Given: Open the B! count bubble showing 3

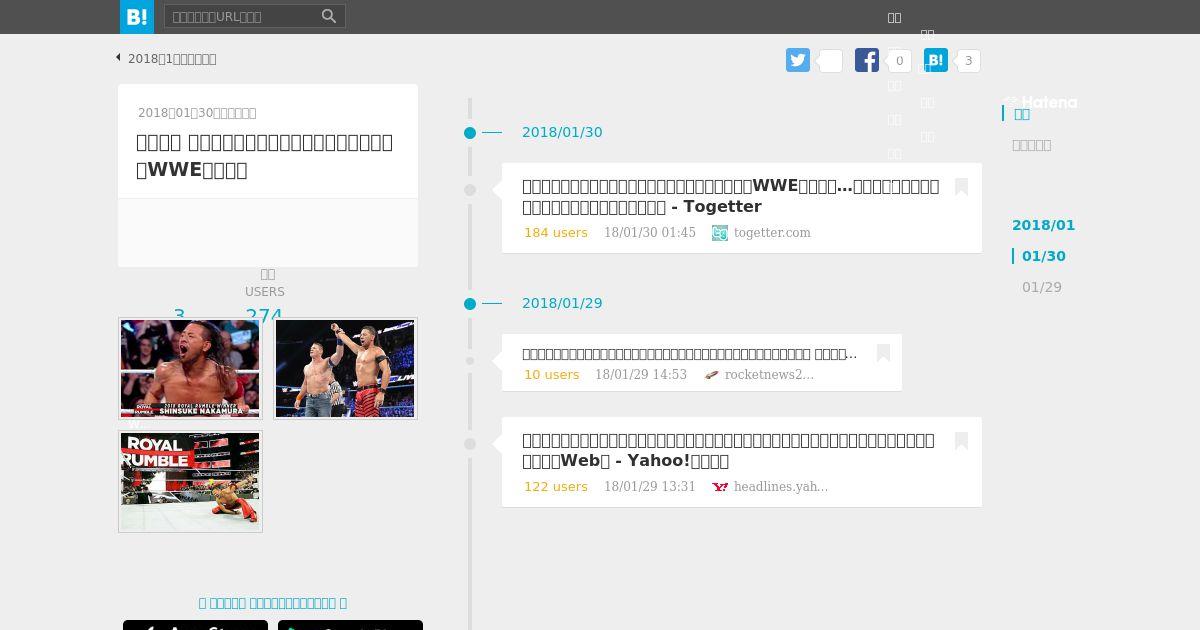Looking at the screenshot, I should click(x=968, y=61).
